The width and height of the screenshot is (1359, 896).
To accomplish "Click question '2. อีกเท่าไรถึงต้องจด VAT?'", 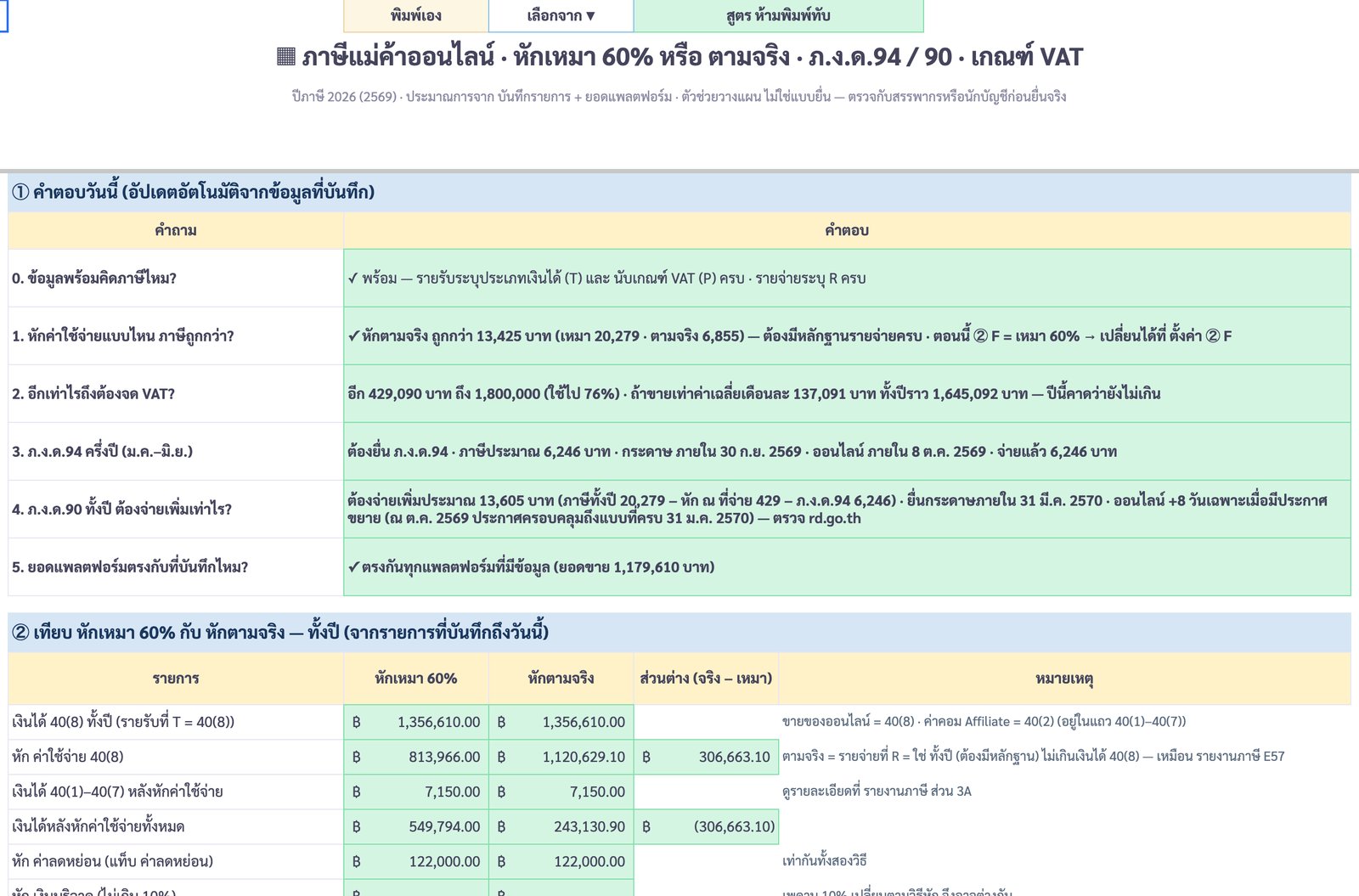I will click(176, 393).
